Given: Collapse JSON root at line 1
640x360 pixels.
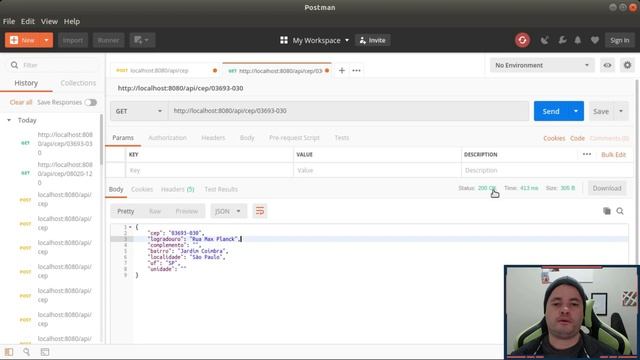Looking at the screenshot, I should [130, 227].
